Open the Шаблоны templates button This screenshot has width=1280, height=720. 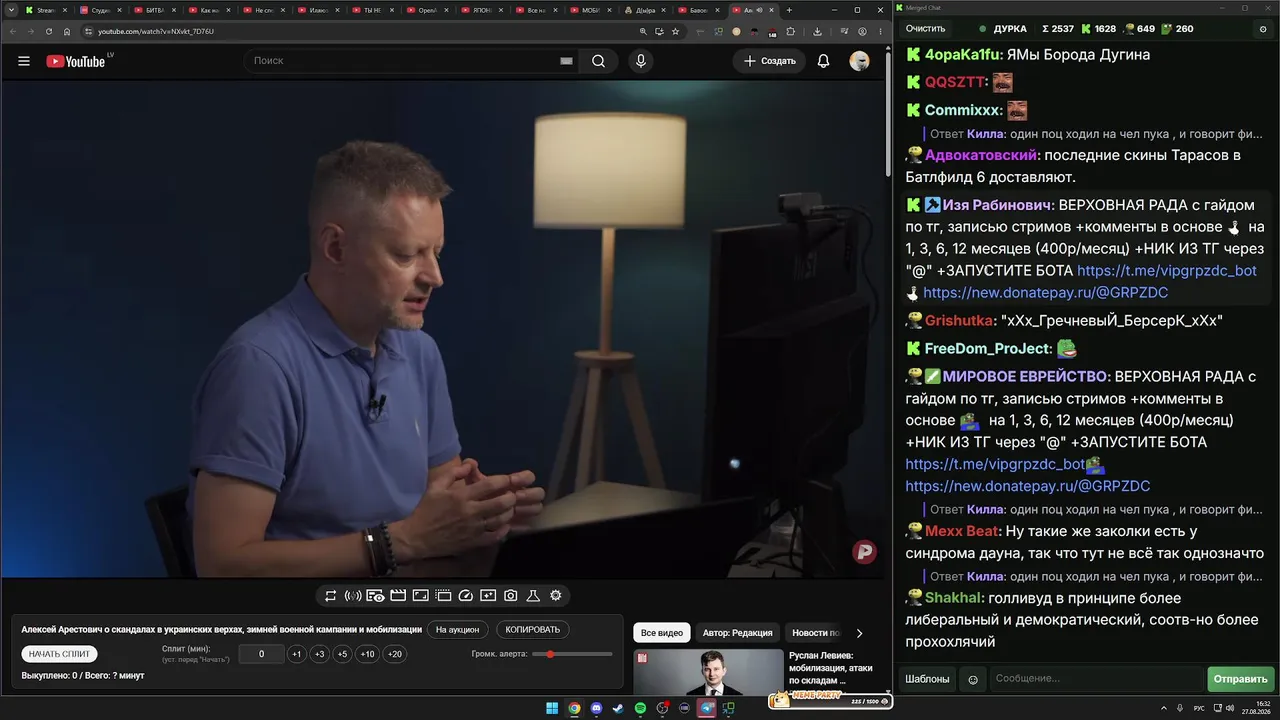click(927, 679)
